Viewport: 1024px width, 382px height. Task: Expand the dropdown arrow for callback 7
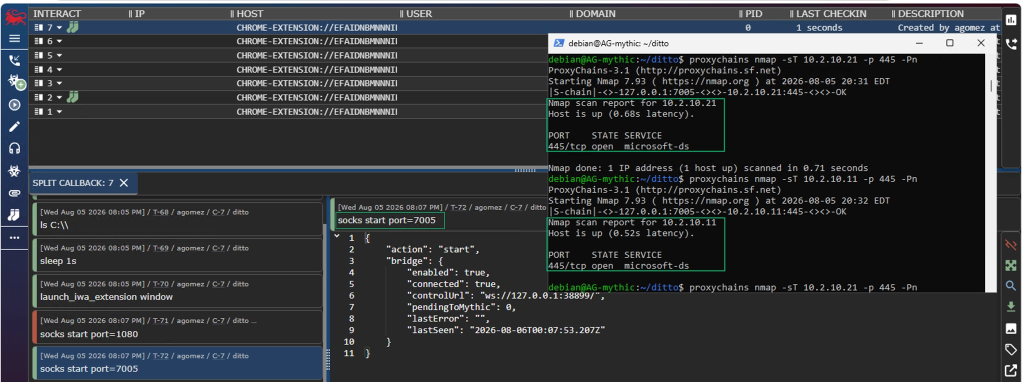coord(59,28)
